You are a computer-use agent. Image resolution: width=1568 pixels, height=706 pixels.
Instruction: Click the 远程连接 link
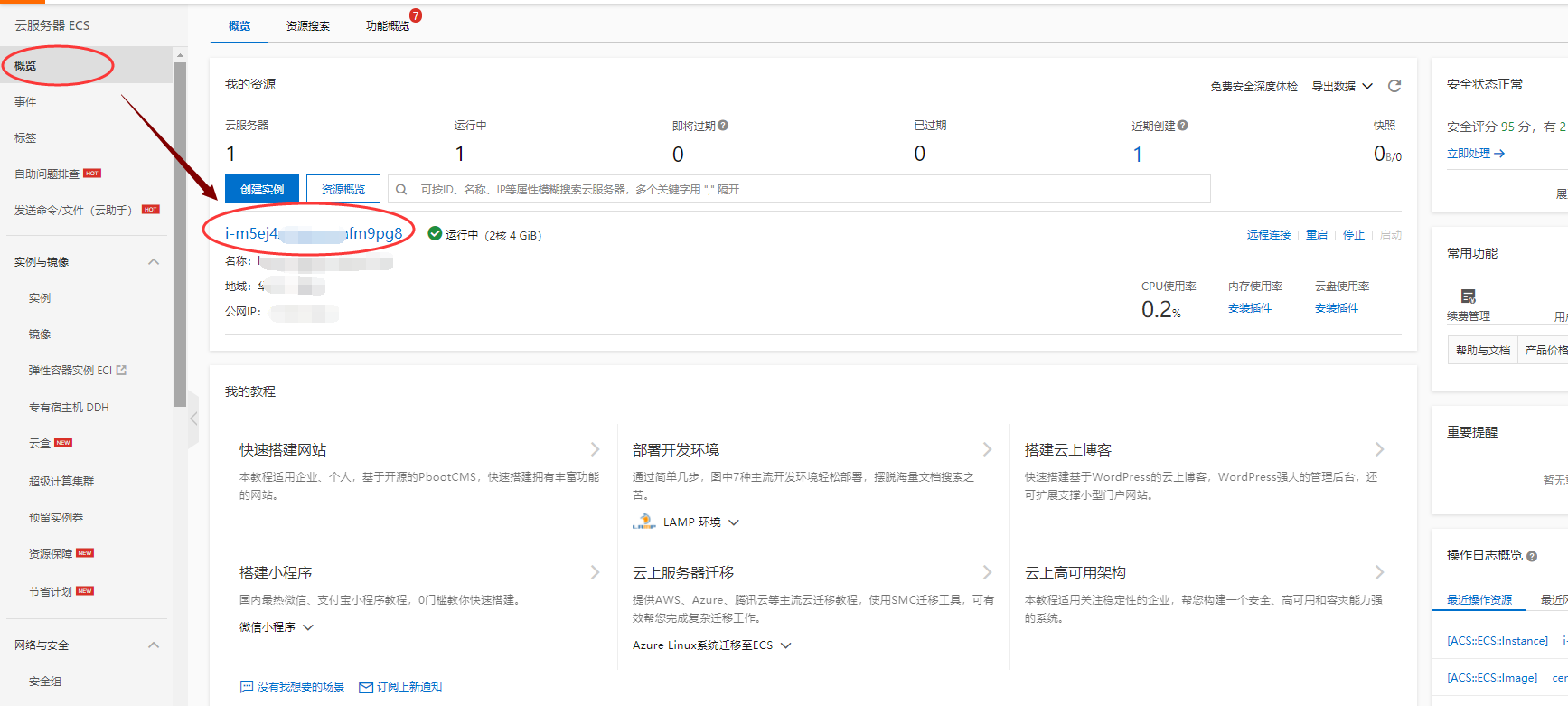coord(1268,235)
